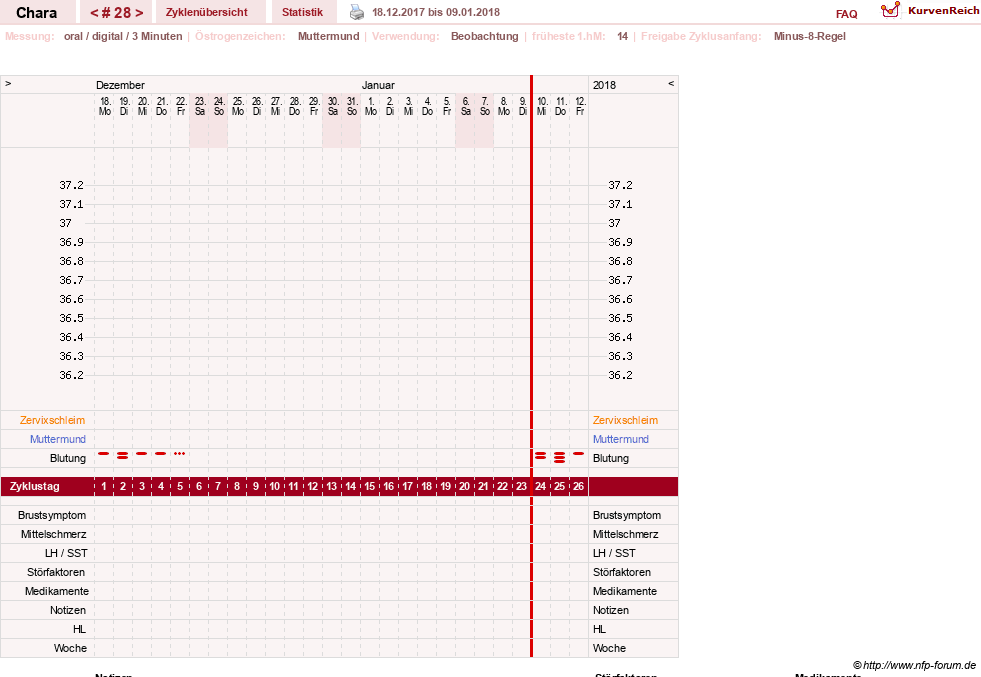Go to previous cycle with < arrow
The image size is (981, 677).
pyautogui.click(x=94, y=13)
